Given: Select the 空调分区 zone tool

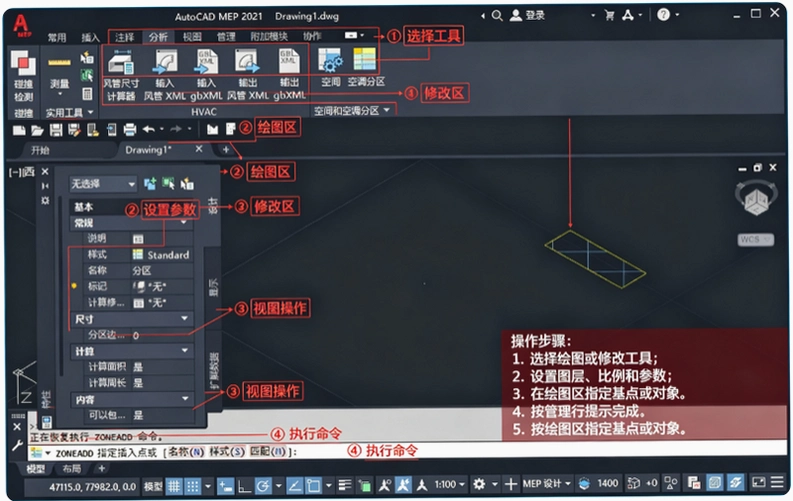Looking at the screenshot, I should pos(366,67).
